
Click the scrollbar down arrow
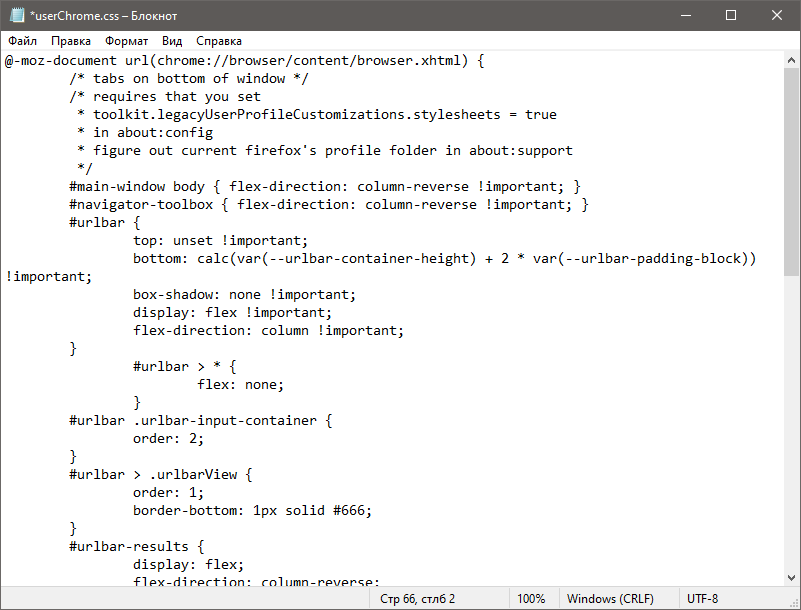pyautogui.click(x=791, y=578)
